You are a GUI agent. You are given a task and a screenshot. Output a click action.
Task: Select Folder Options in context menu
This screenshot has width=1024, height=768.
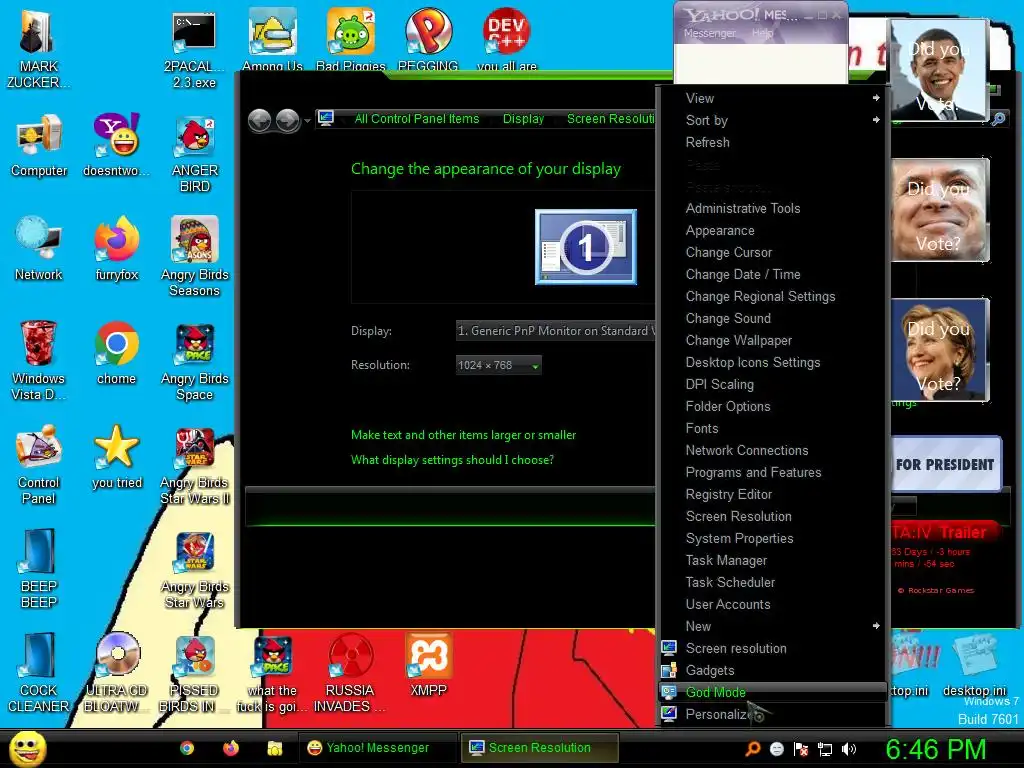[x=773, y=406]
